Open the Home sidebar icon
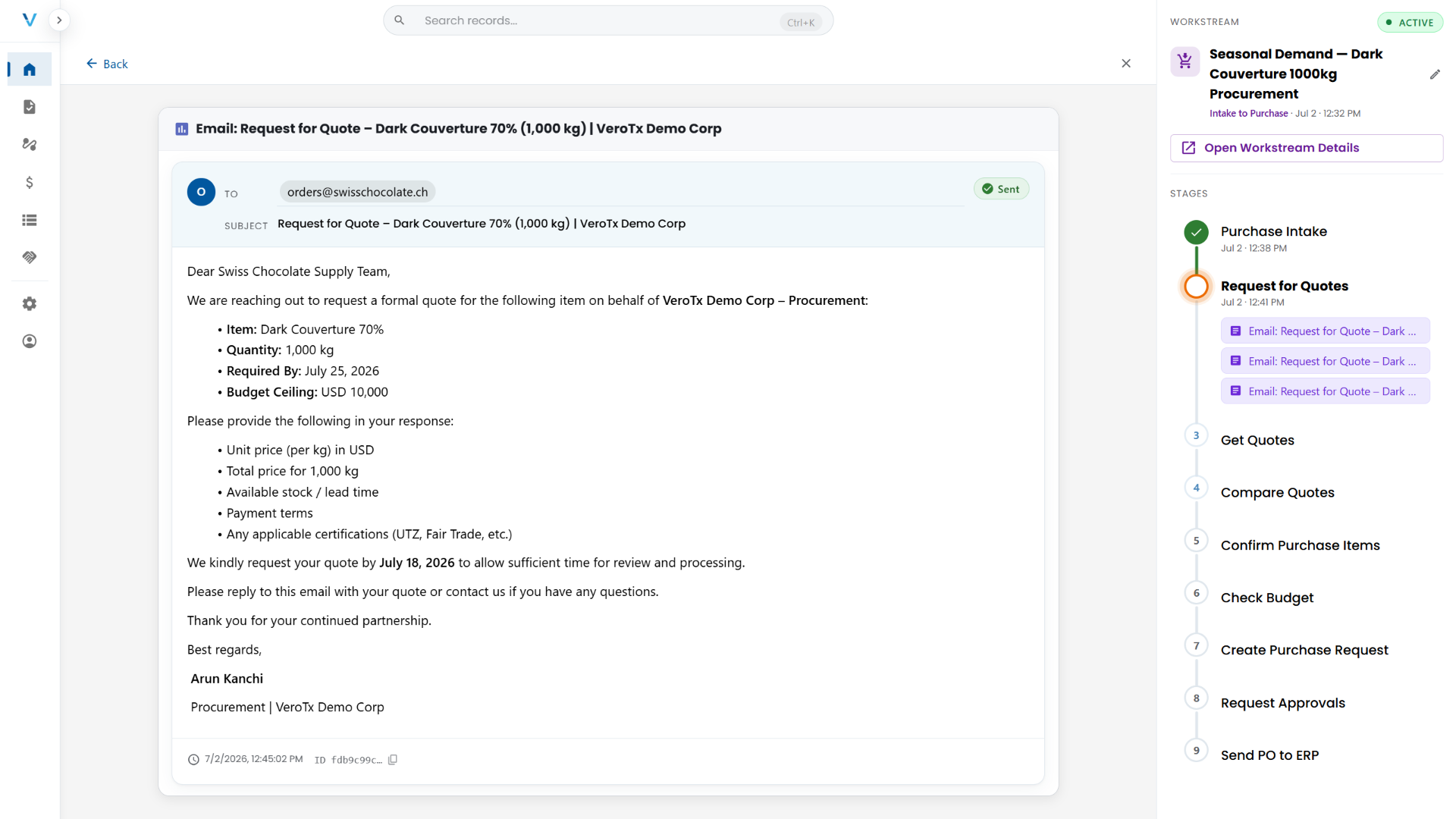Image resolution: width=1456 pixels, height=819 pixels. 30,70
